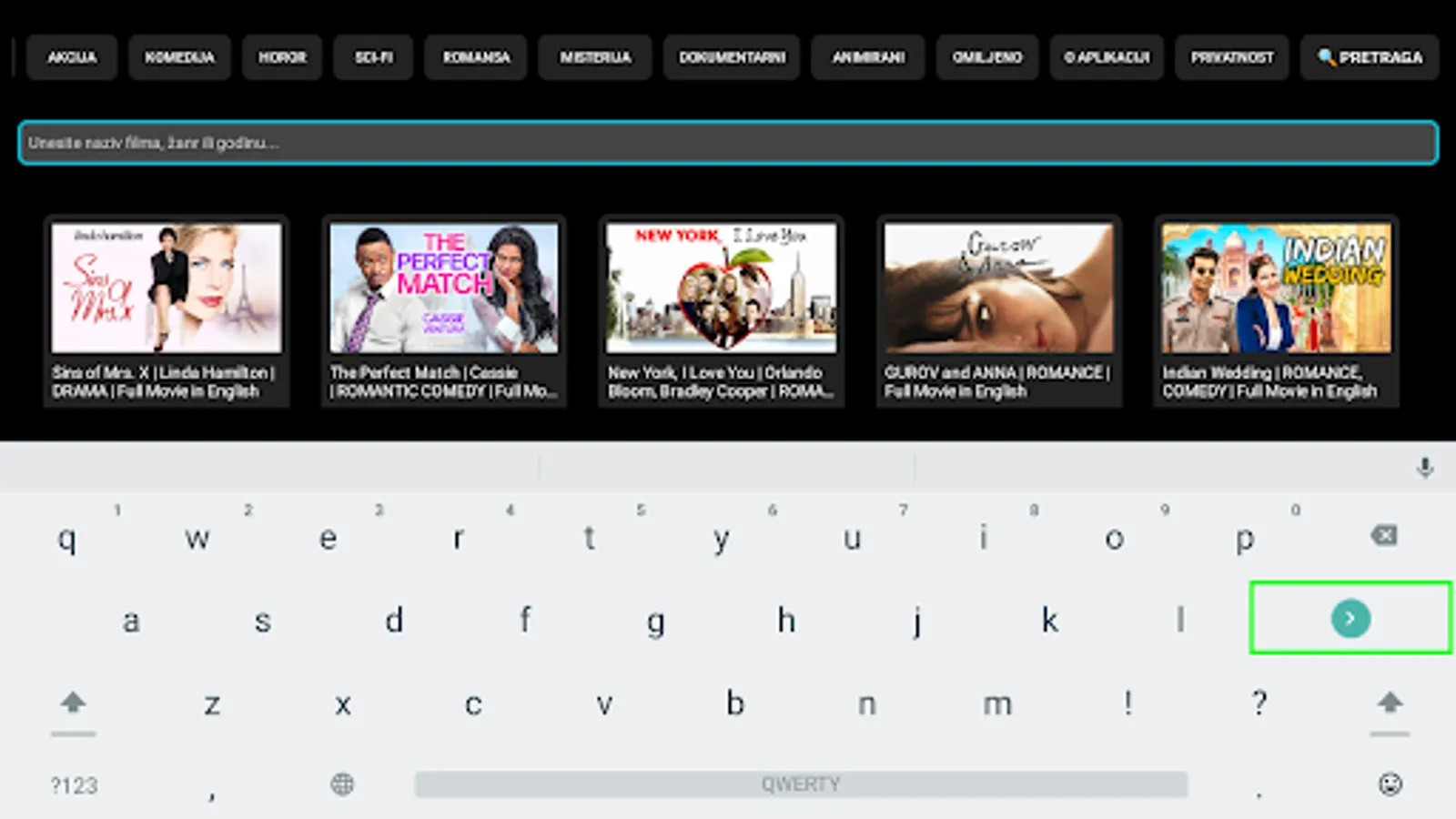
Task: Tap the letter s key
Action: 263,622
